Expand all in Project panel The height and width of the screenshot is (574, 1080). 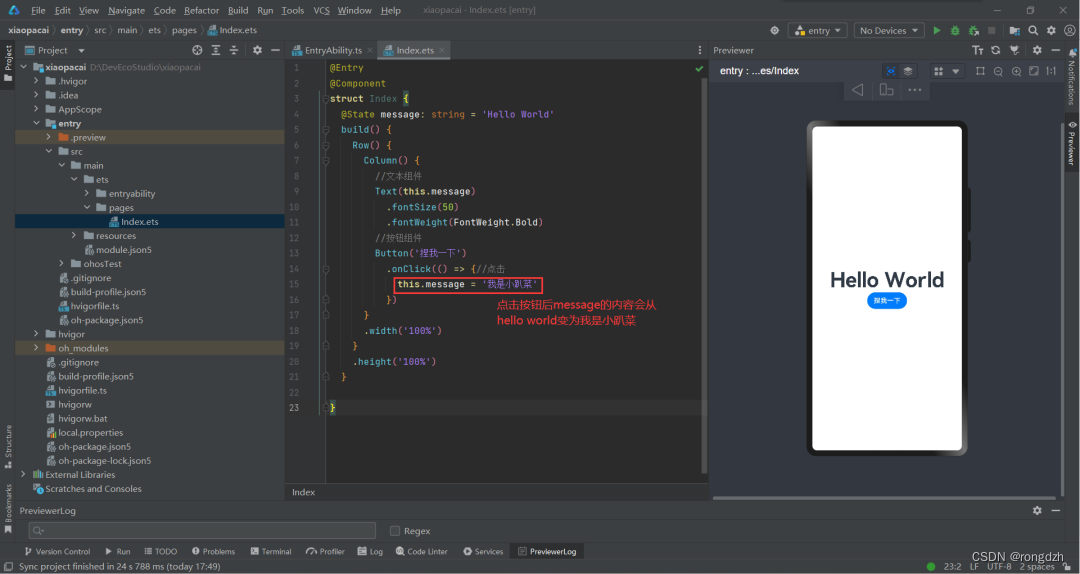(216, 50)
